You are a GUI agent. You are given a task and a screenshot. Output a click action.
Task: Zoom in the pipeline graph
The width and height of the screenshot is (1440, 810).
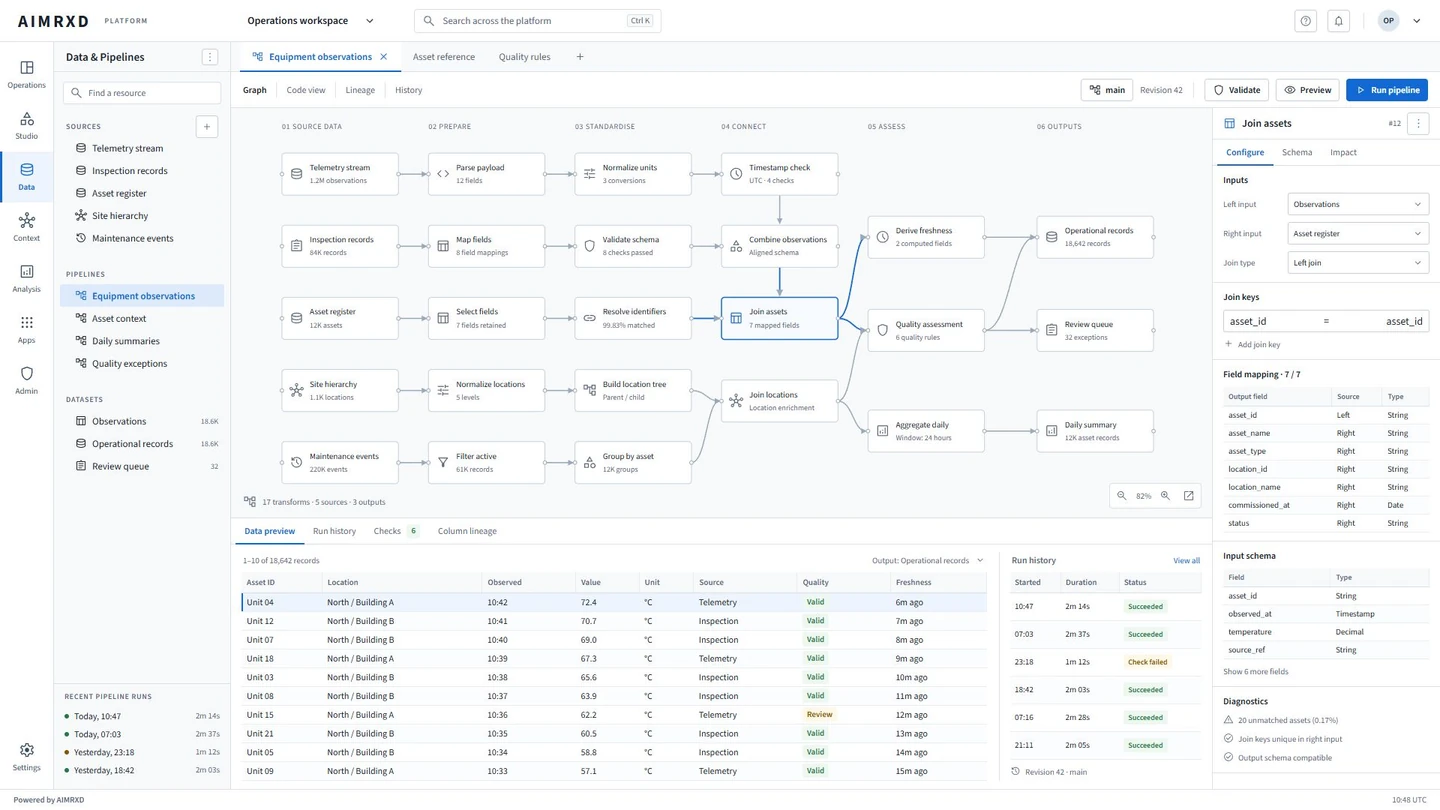(1165, 496)
